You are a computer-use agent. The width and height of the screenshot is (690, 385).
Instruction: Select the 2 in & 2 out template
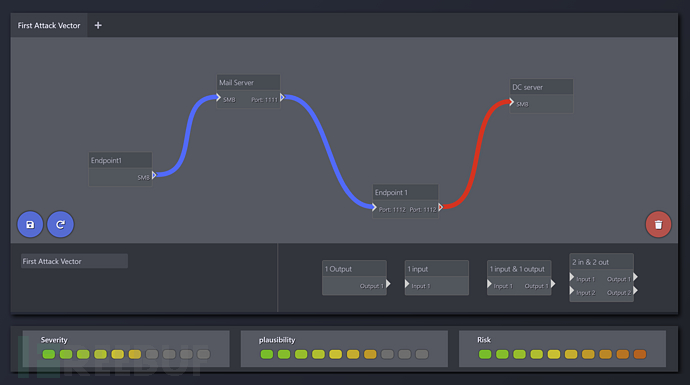(x=602, y=277)
